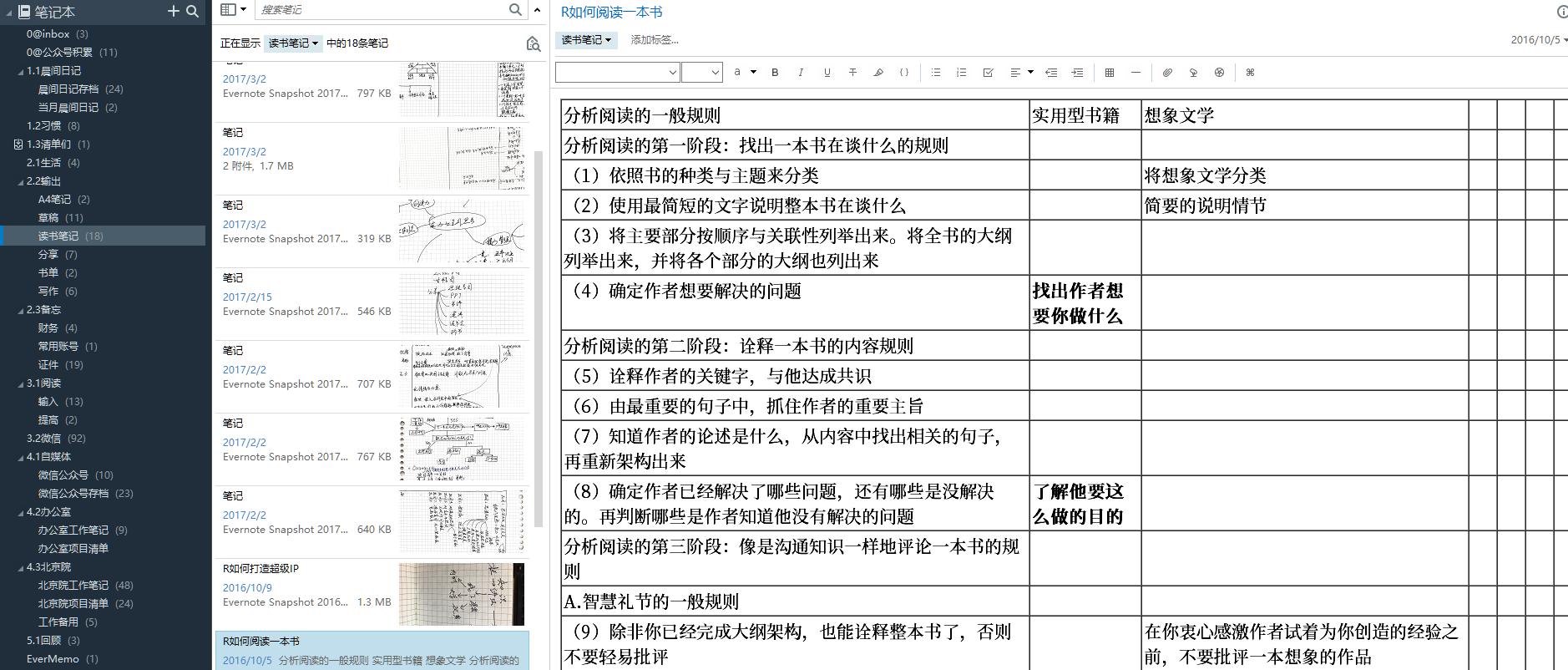The height and width of the screenshot is (670, 1568).
Task: Click the saved search icon beside 中的18条笔记
Action: click(x=534, y=43)
